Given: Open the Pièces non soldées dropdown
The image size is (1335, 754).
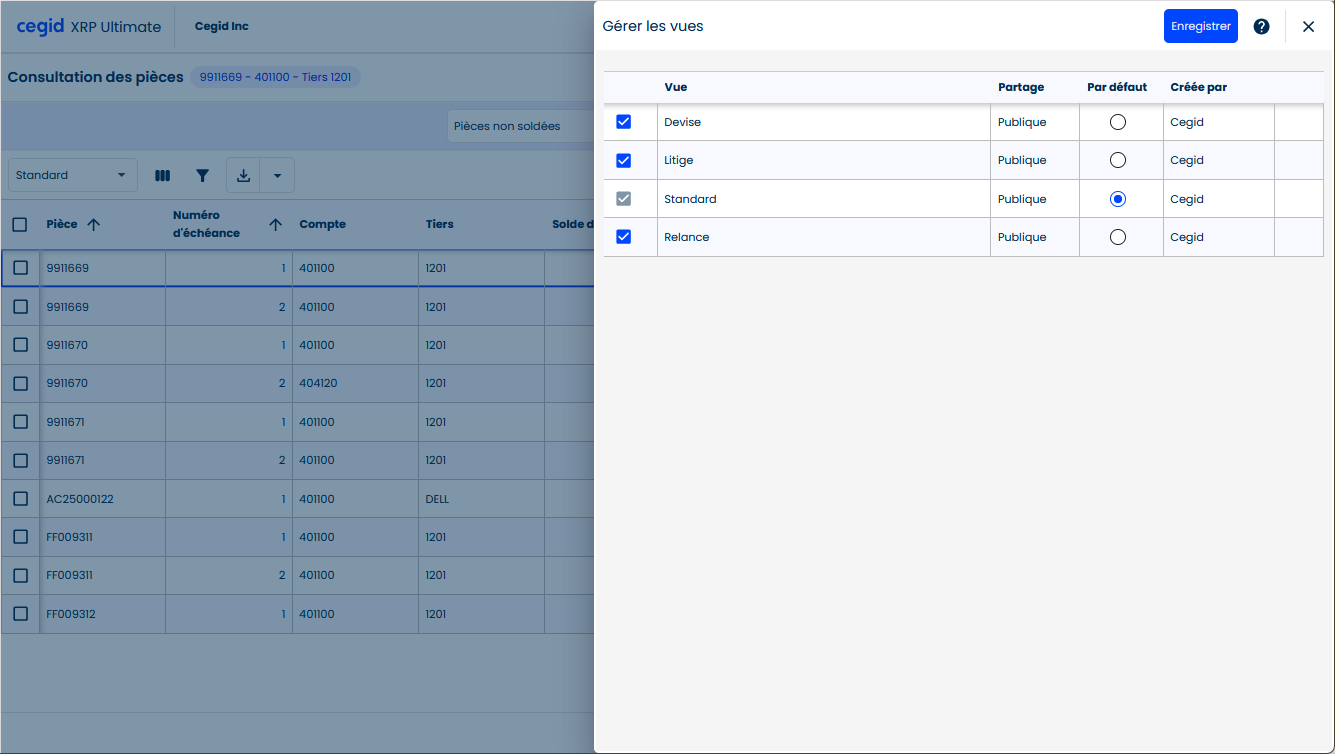Looking at the screenshot, I should (520, 127).
